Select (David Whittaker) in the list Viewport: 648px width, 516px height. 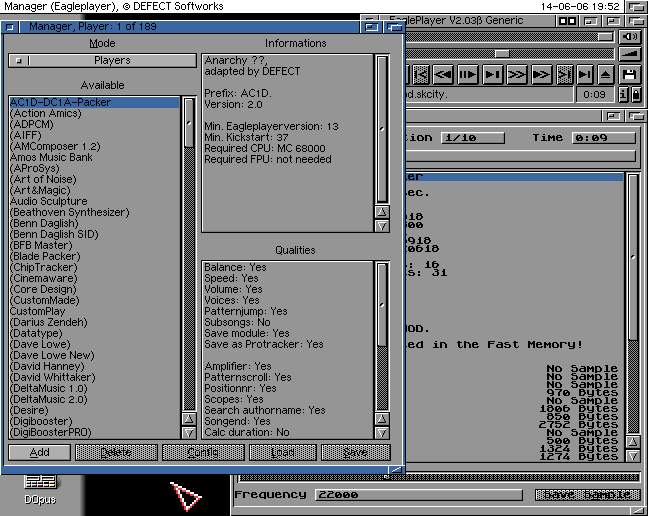pos(94,377)
